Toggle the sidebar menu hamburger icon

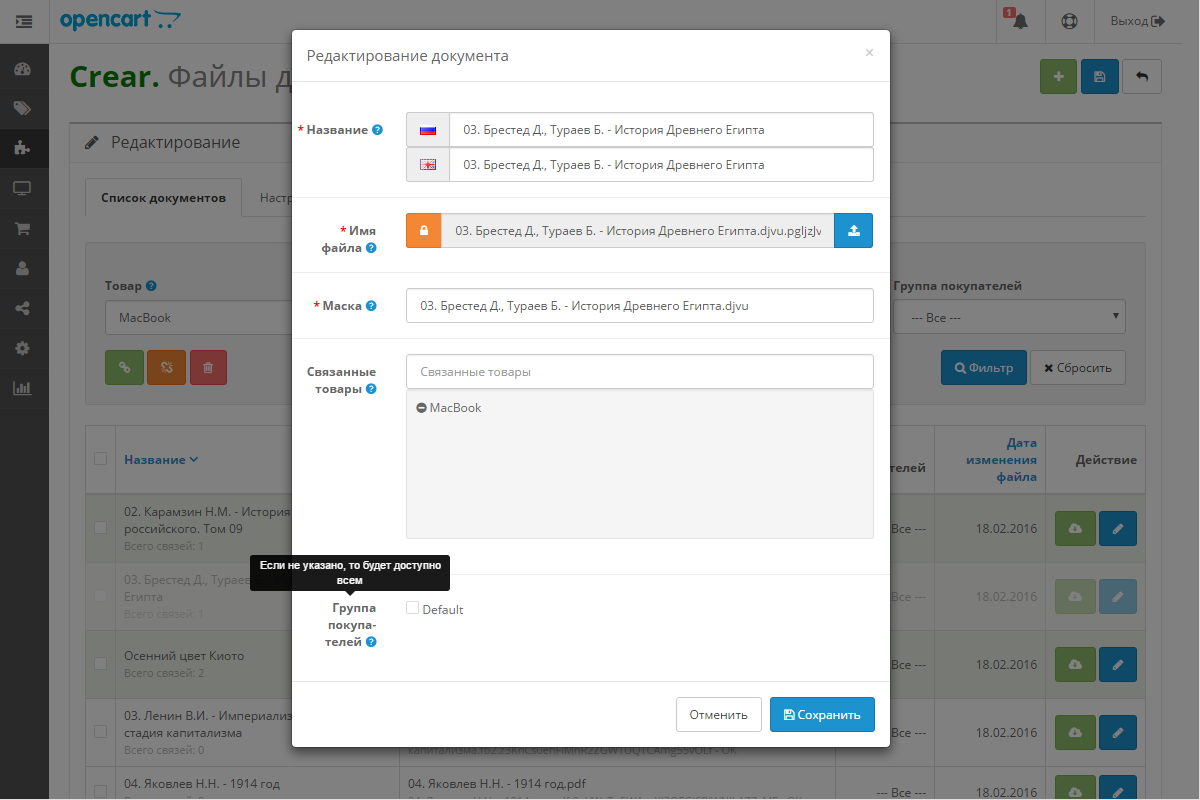(24, 21)
